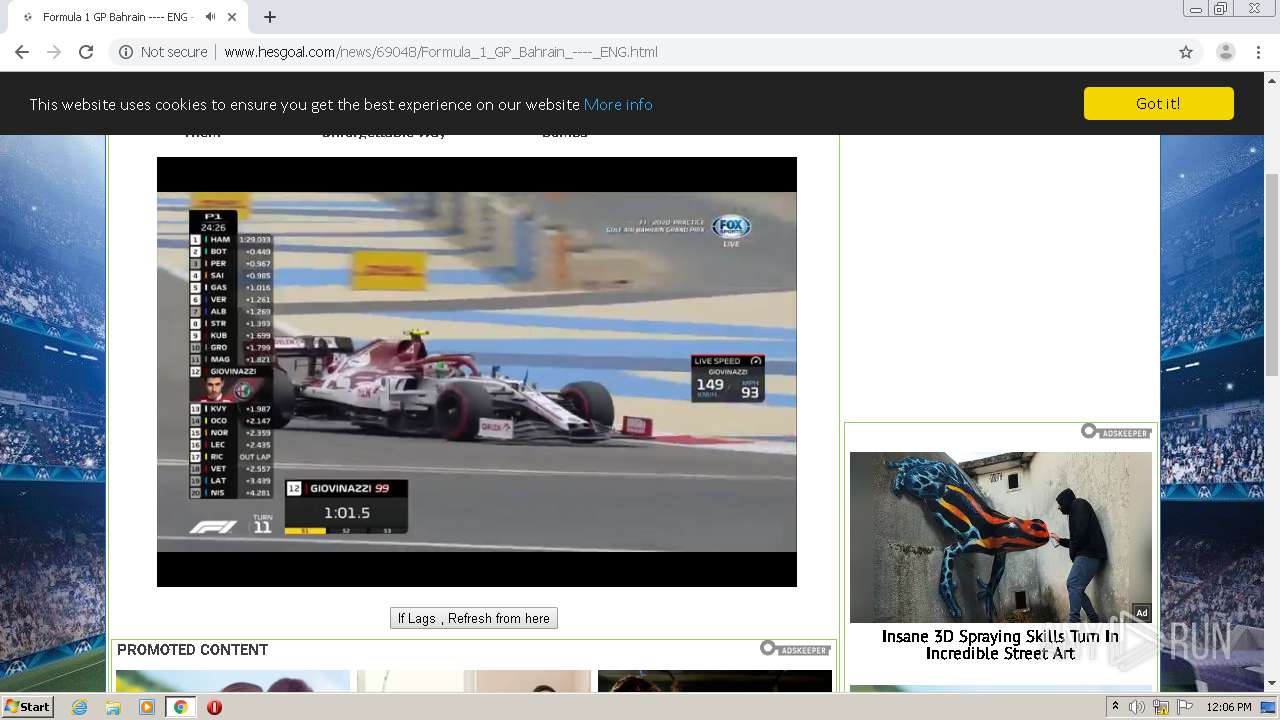This screenshot has height=720, width=1280.
Task: Bookmark this page with the star icon
Action: (1186, 52)
